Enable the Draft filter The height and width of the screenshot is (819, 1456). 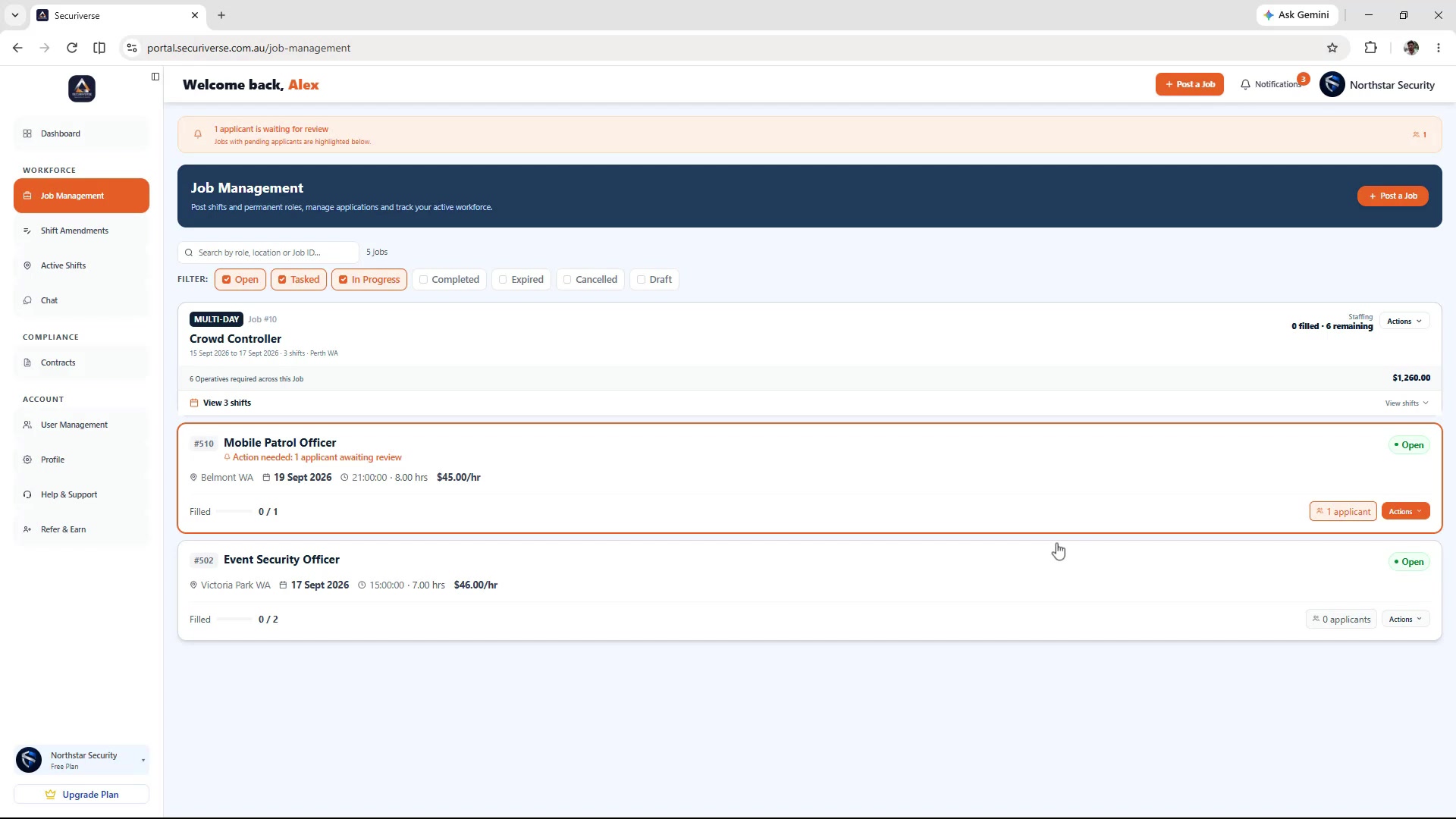coord(654,280)
